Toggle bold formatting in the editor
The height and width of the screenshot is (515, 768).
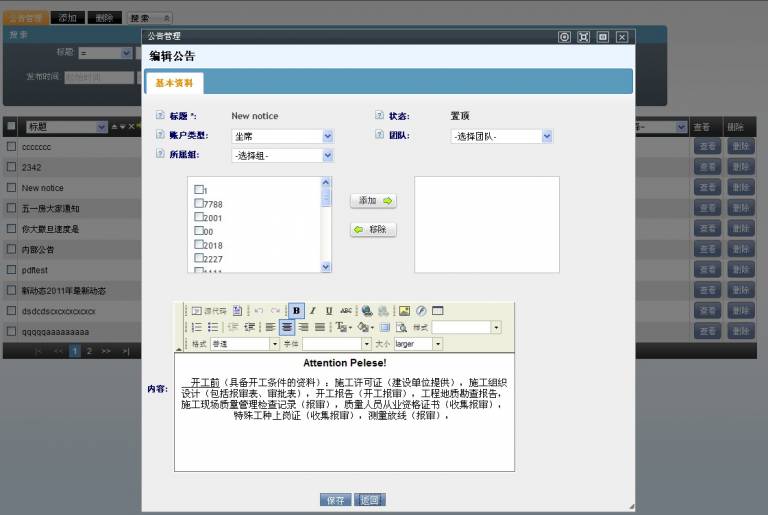click(297, 311)
